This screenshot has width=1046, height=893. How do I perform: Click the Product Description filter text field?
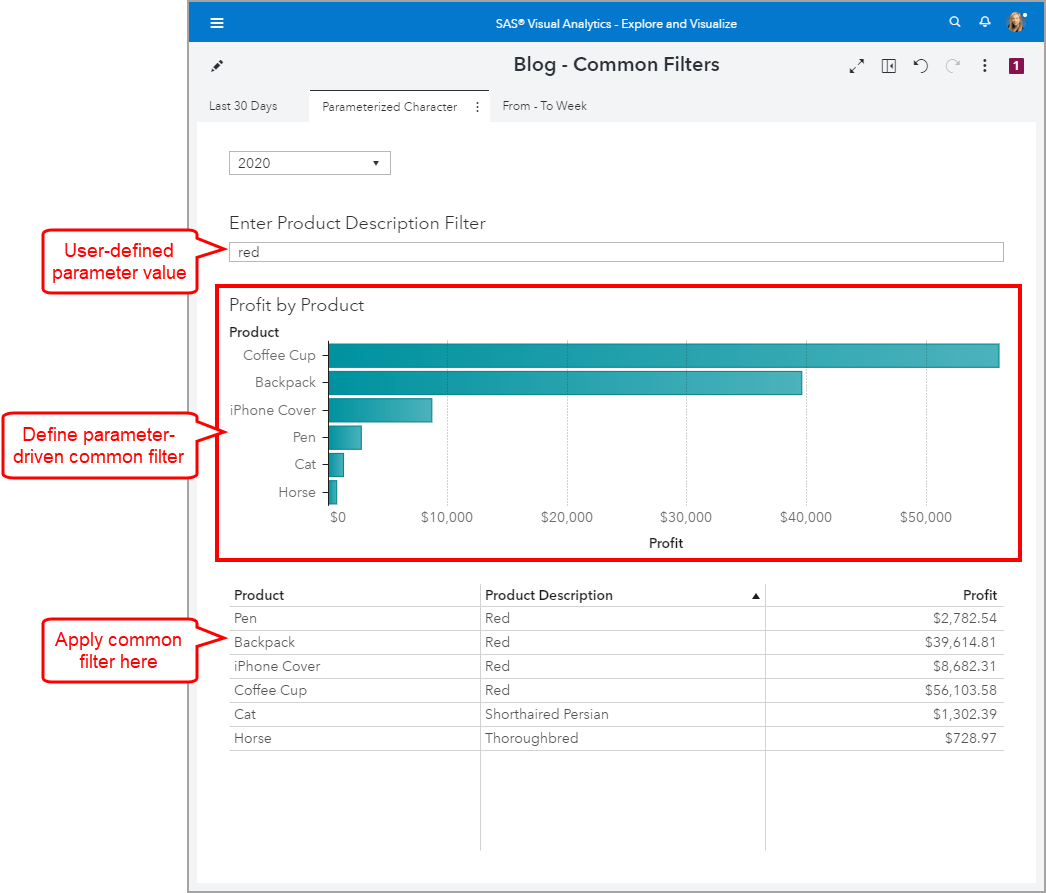615,251
